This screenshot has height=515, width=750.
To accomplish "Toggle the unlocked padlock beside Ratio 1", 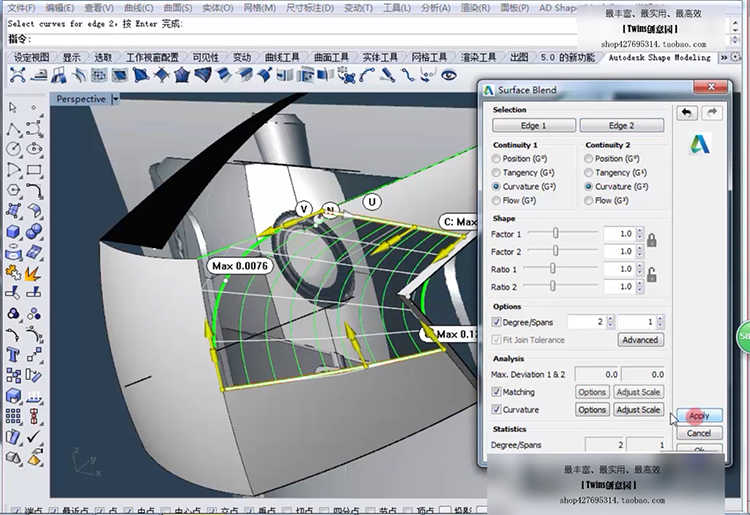I will click(652, 276).
